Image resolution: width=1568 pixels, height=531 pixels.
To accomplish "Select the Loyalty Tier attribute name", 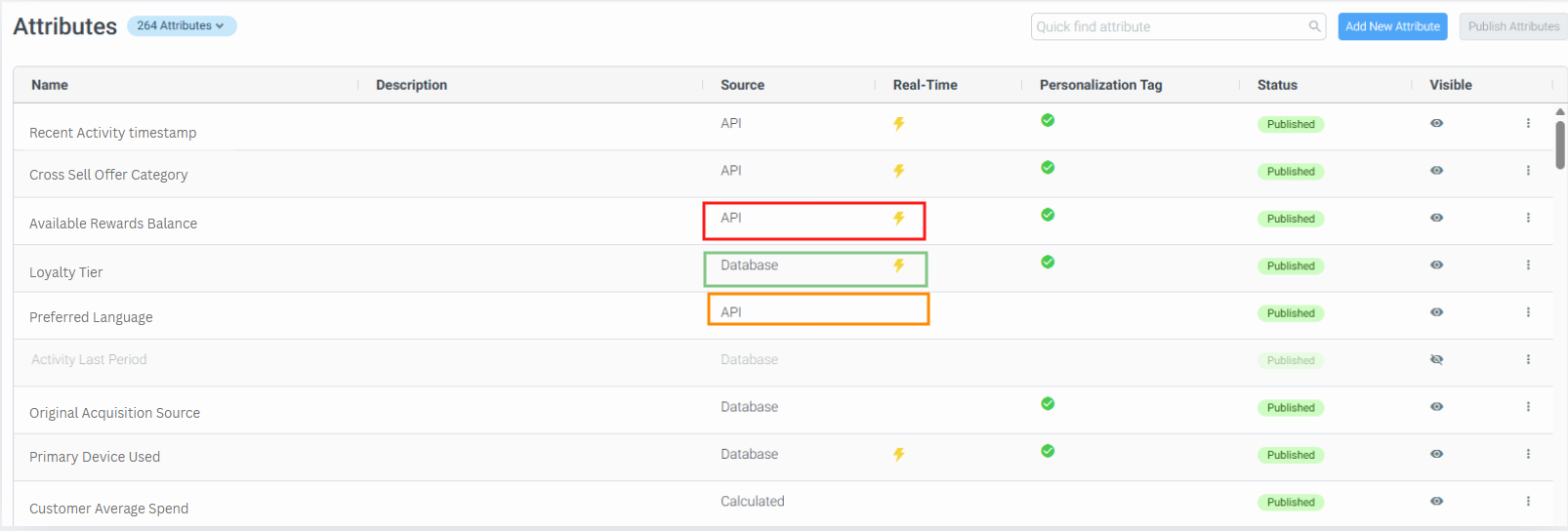I will (x=65, y=272).
